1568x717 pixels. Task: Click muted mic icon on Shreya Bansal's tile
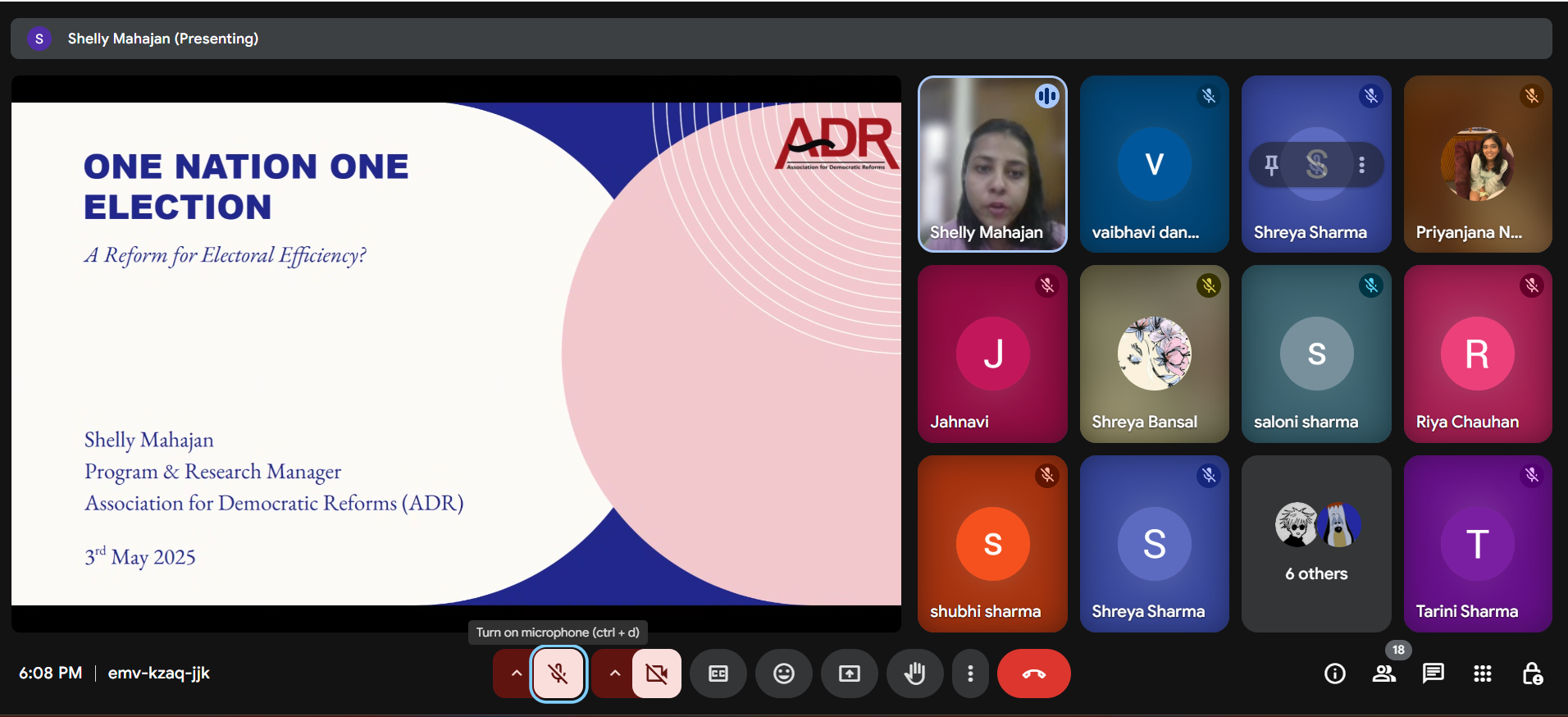pos(1209,285)
